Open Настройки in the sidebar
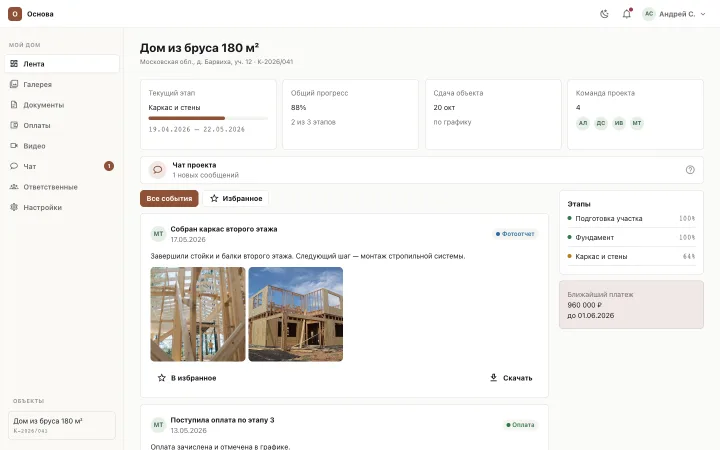The image size is (720, 450). pos(62,207)
